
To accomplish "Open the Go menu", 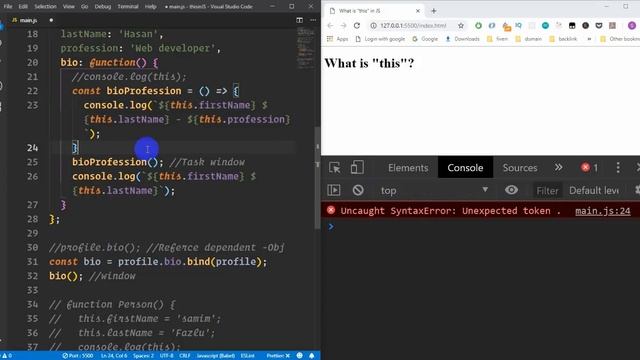I will point(84,7).
